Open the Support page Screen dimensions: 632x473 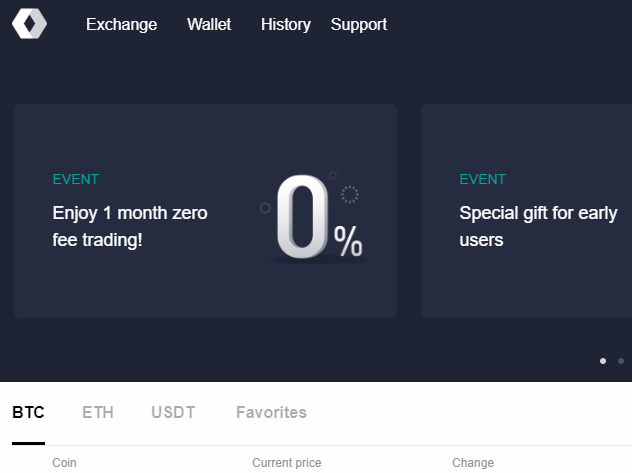tap(359, 24)
